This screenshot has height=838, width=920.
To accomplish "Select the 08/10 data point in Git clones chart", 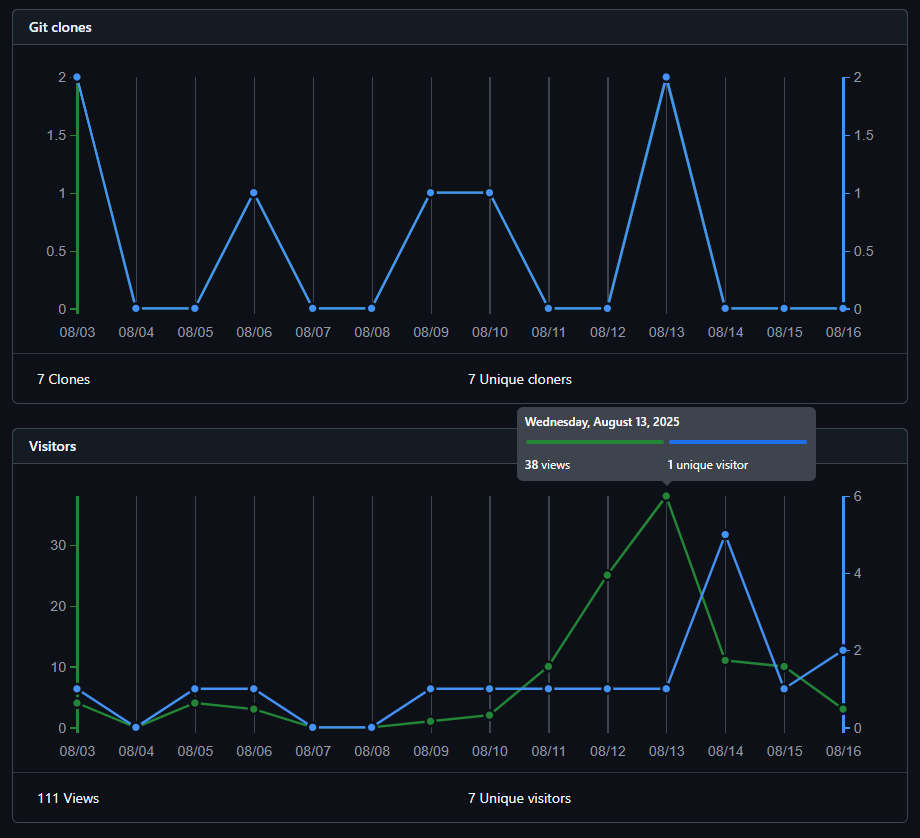I will tap(490, 193).
